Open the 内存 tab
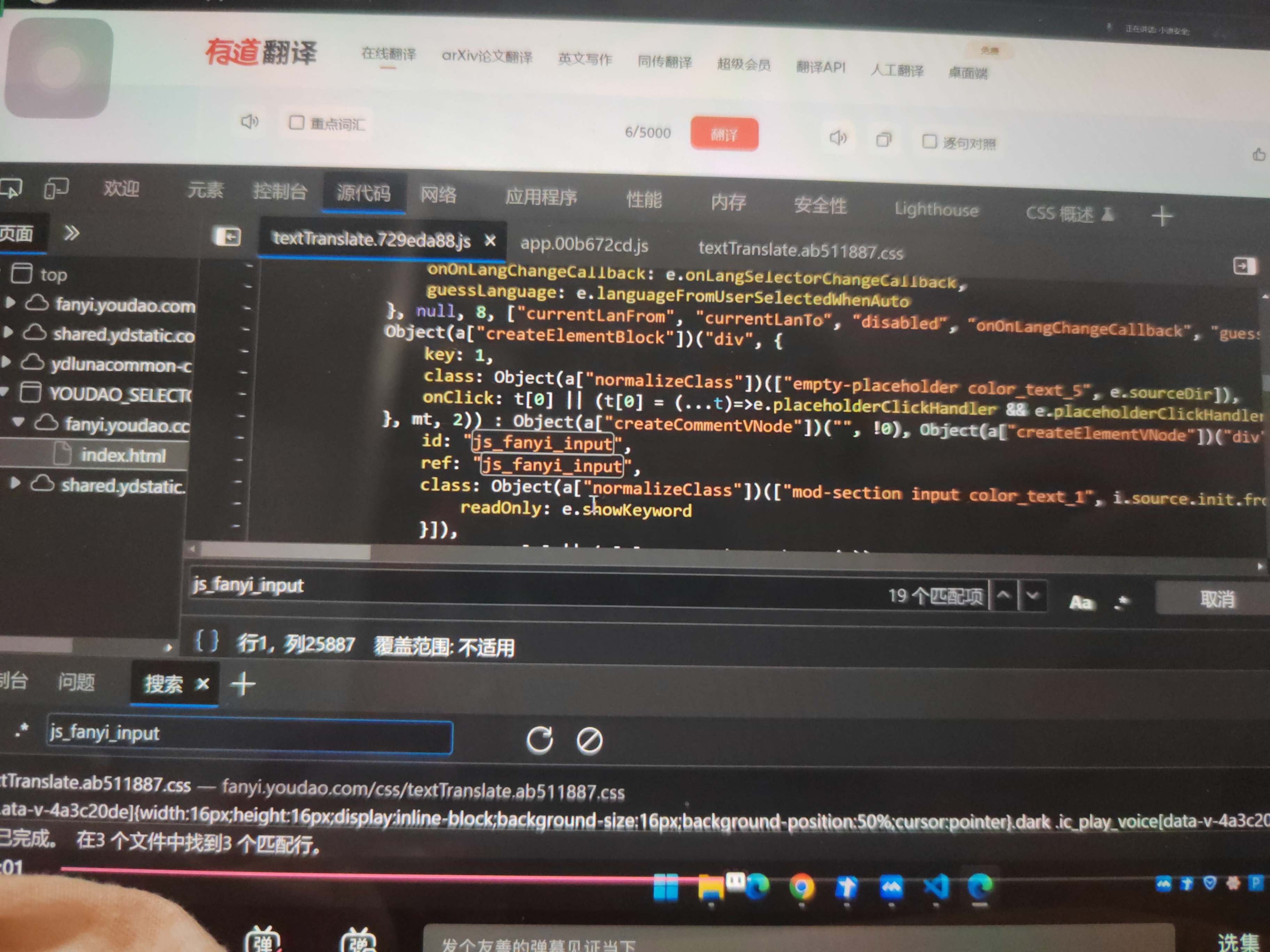1270x952 pixels. point(728,202)
